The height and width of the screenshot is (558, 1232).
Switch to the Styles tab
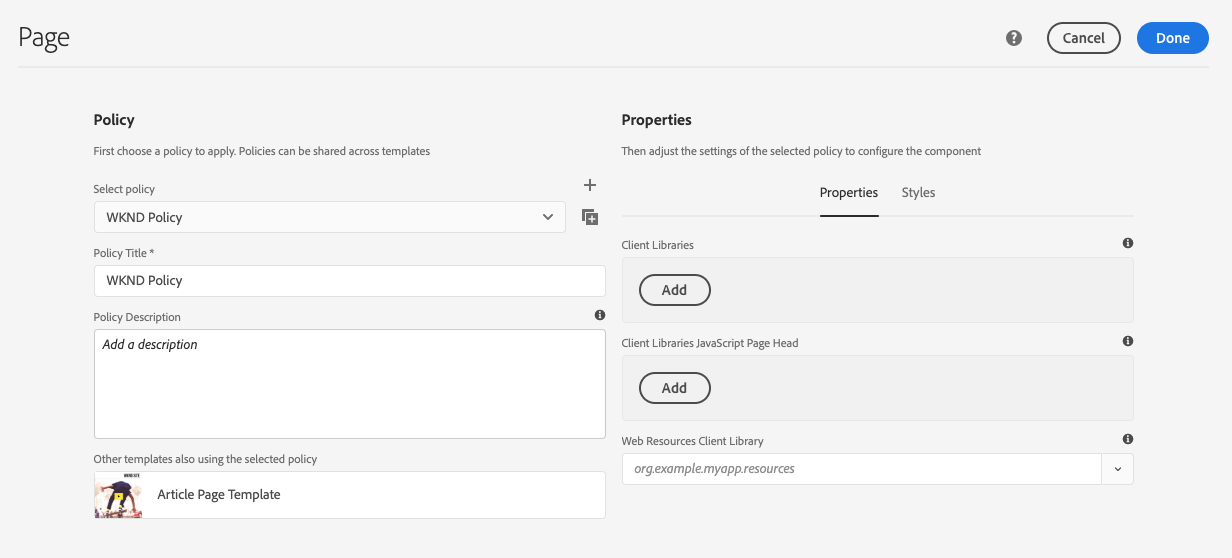pyautogui.click(x=918, y=192)
